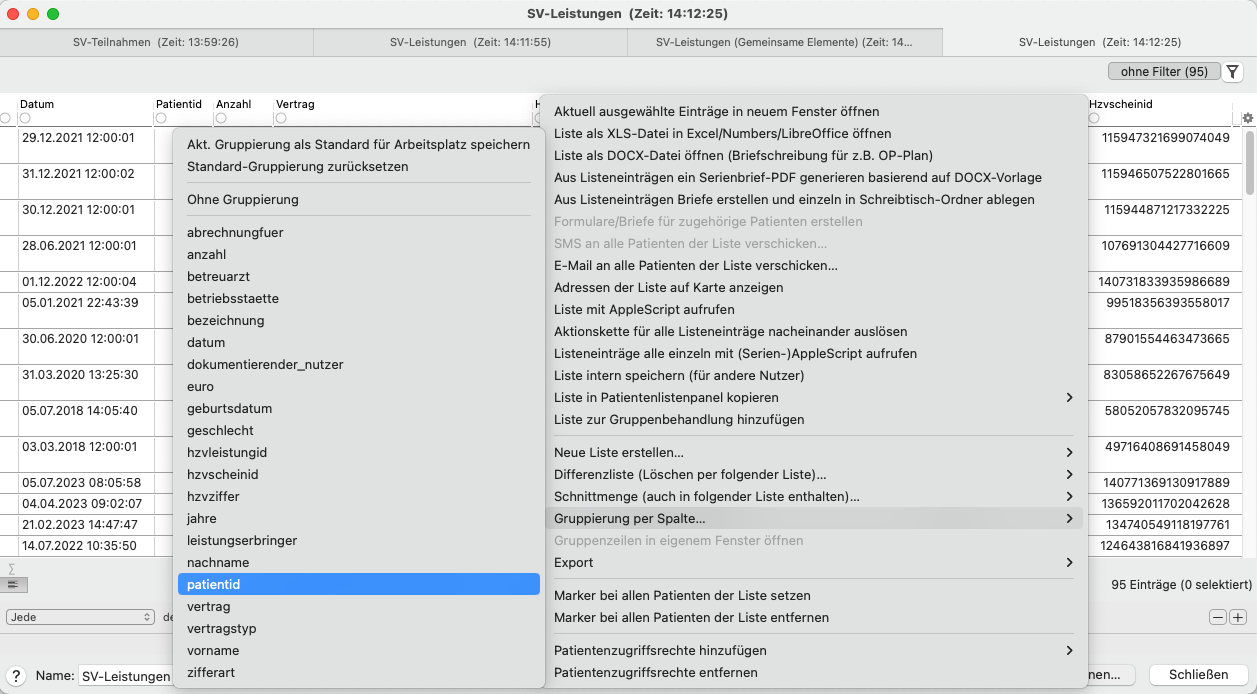Image resolution: width=1257 pixels, height=694 pixels.
Task: Expand the Neue Liste erstellen submenu arrow
Action: tap(1069, 452)
